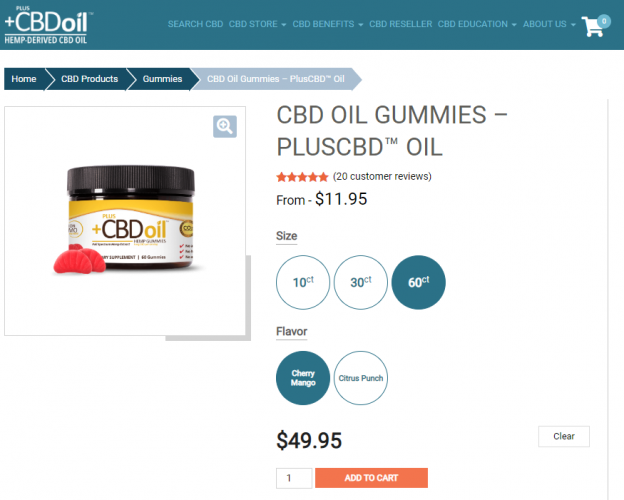The height and width of the screenshot is (500, 624).
Task: Choose the Citrus Punch flavor
Action: 361,378
